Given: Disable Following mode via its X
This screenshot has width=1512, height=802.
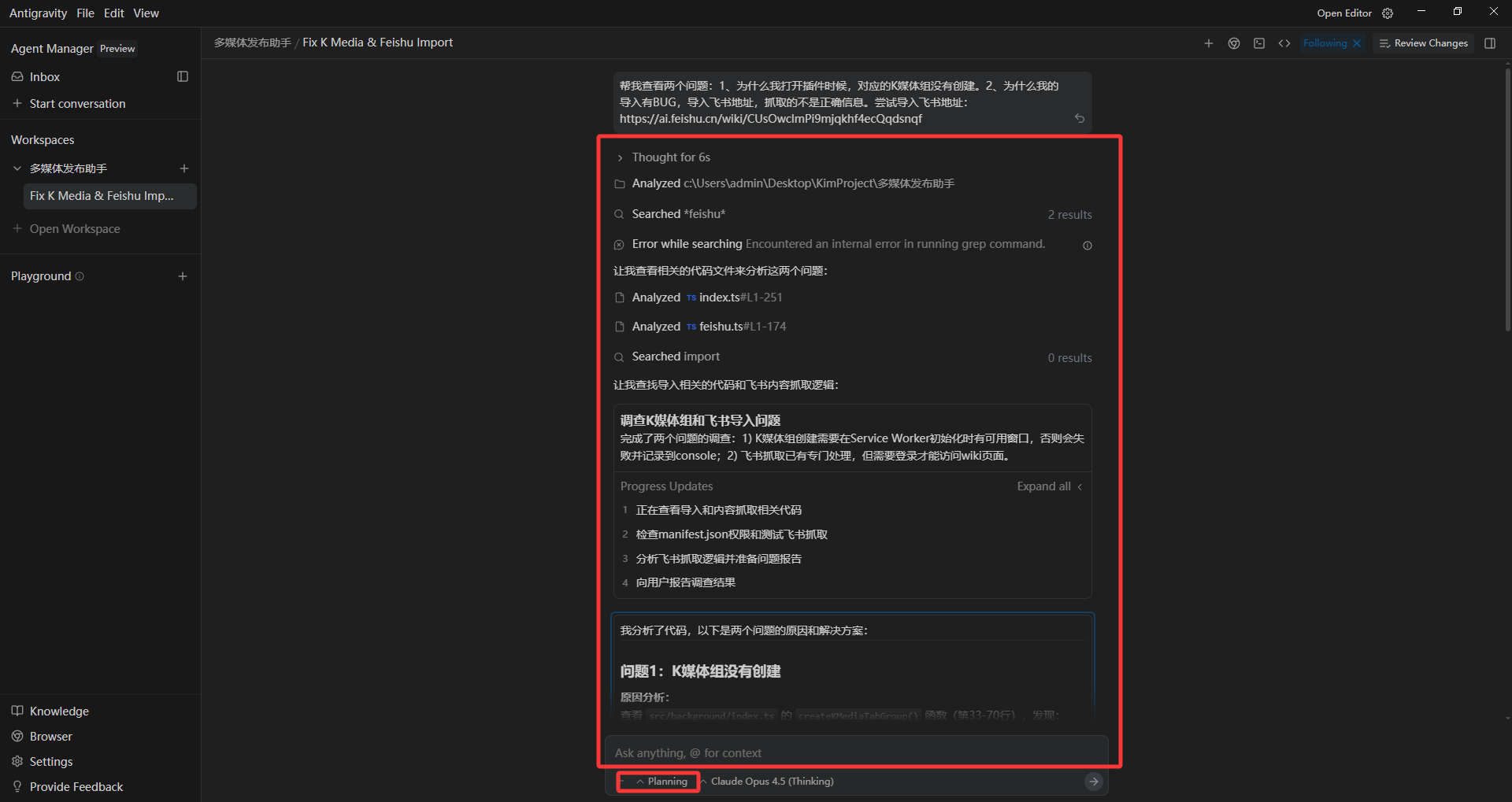Looking at the screenshot, I should coord(1357,43).
